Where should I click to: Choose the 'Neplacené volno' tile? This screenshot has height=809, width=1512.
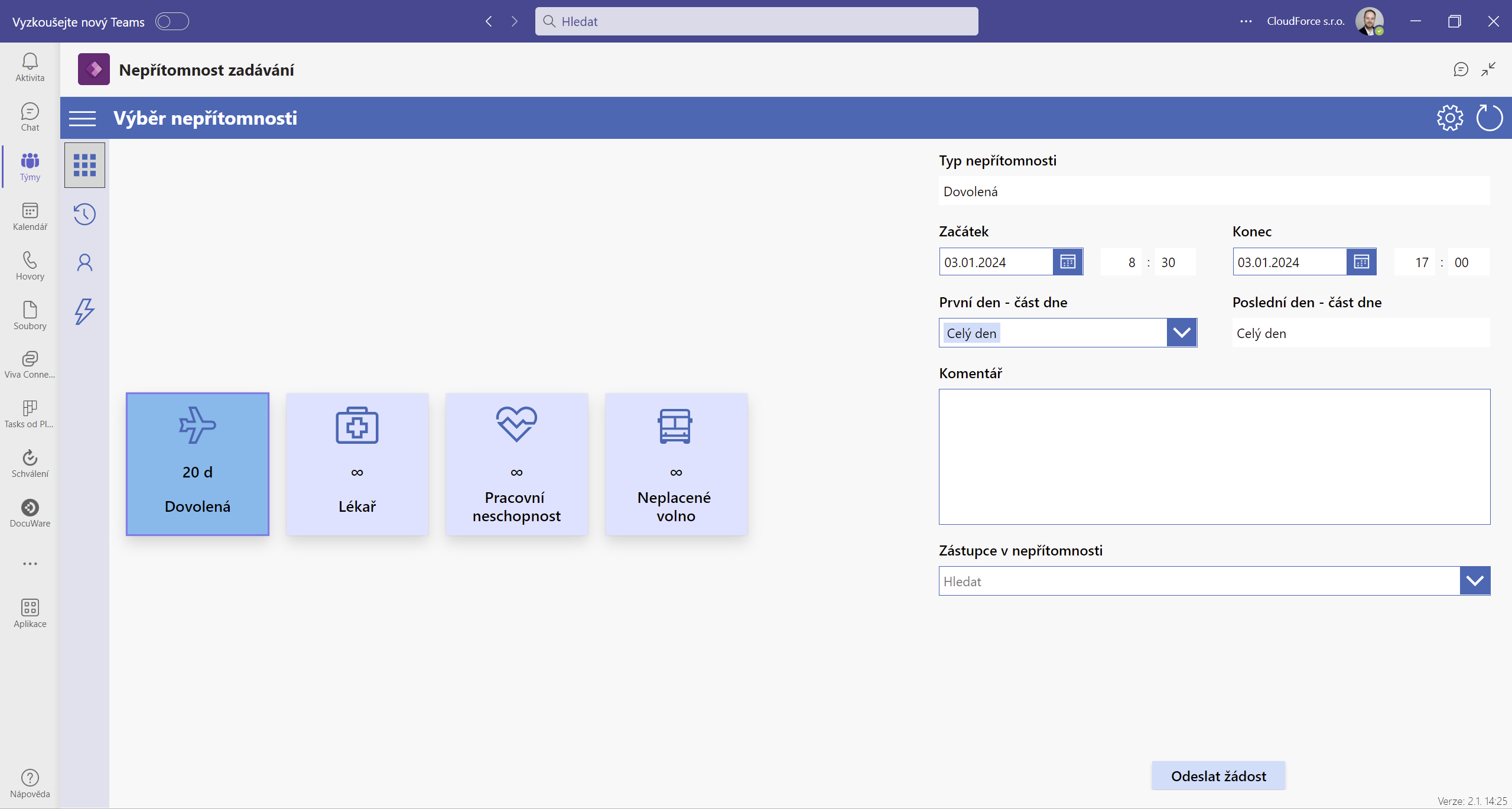pyautogui.click(x=677, y=464)
